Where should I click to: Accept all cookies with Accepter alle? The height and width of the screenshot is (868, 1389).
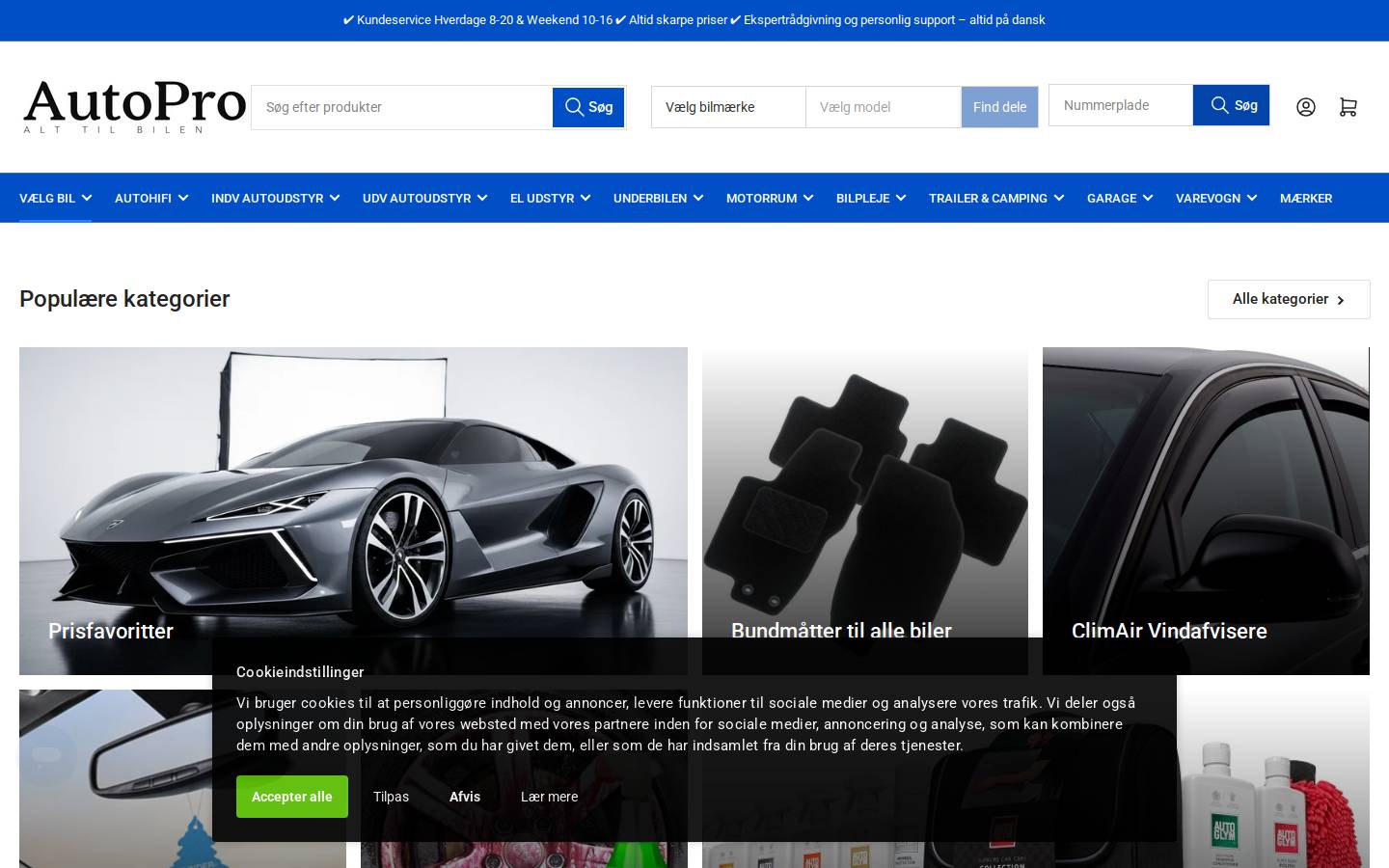(x=292, y=797)
